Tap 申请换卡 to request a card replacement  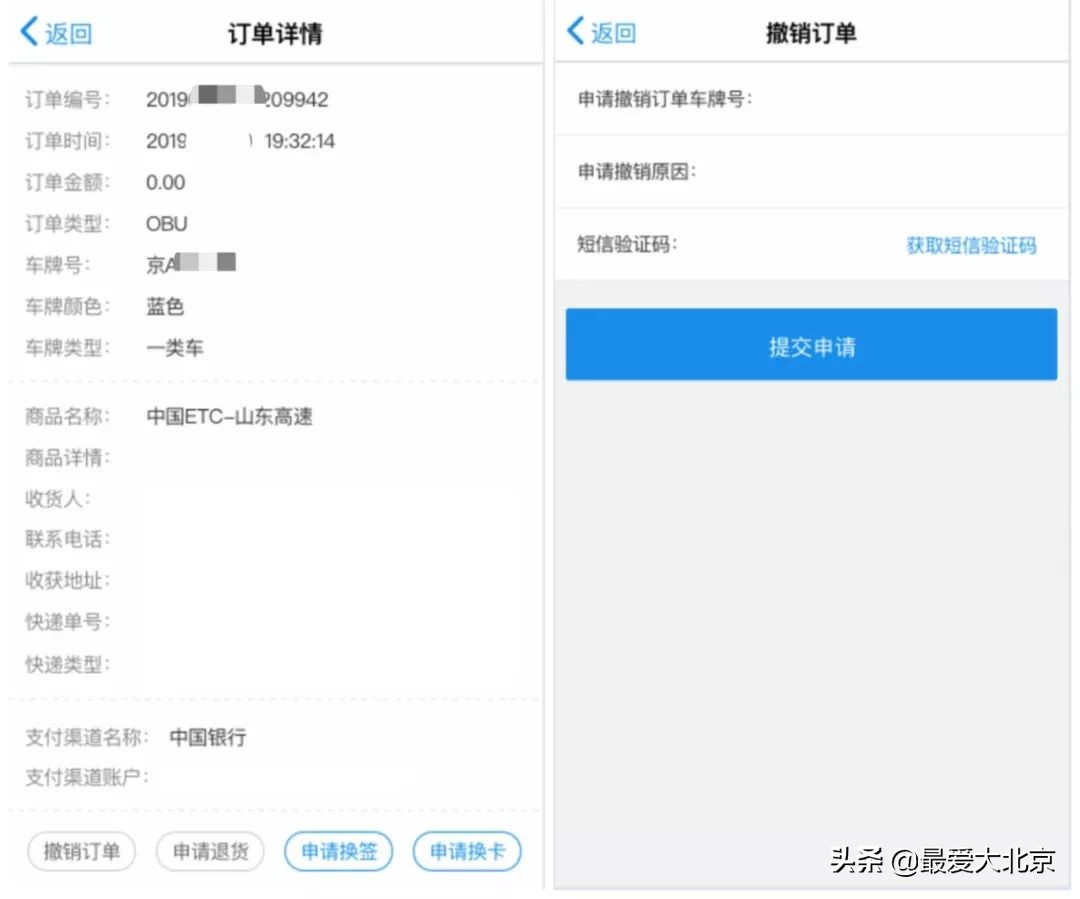[x=467, y=851]
